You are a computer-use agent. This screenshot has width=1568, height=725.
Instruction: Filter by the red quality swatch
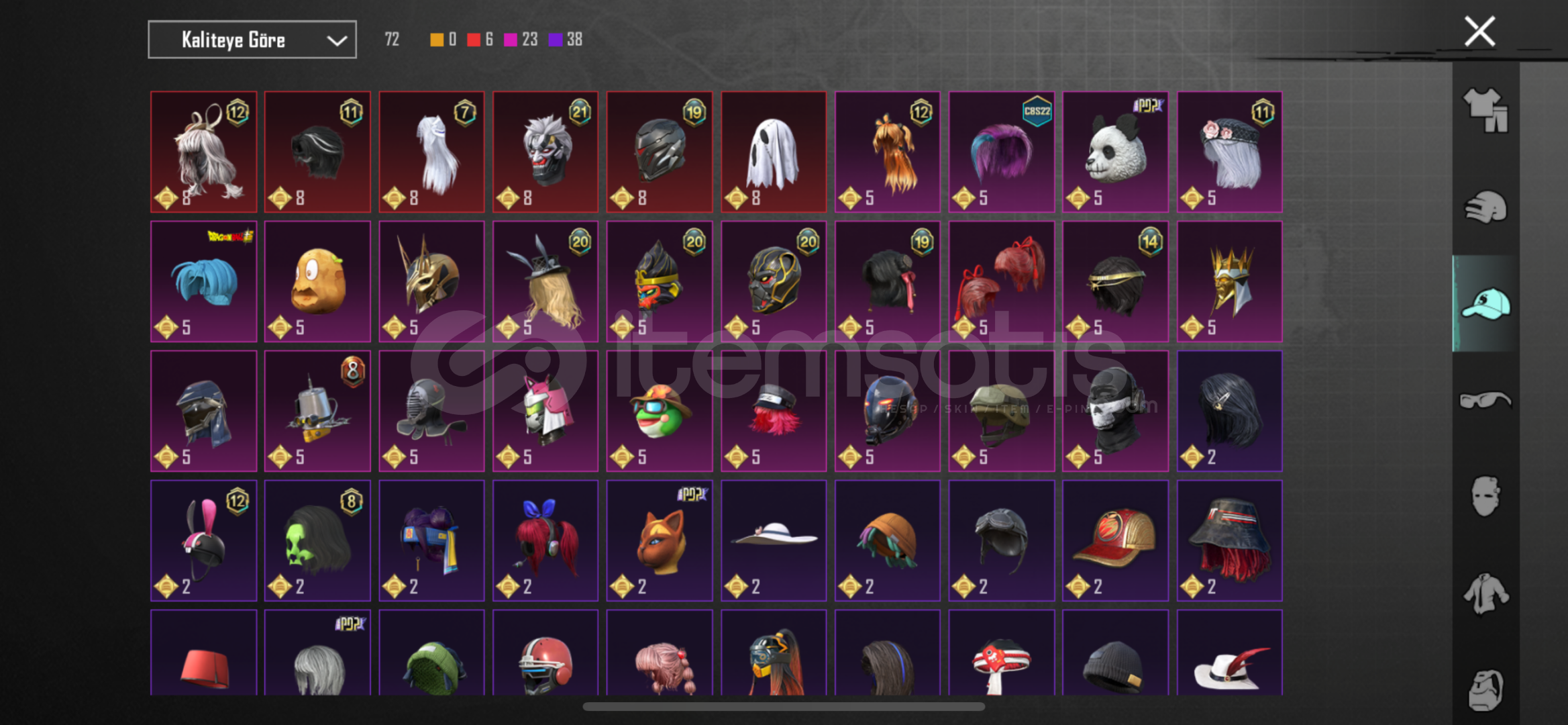(x=474, y=40)
